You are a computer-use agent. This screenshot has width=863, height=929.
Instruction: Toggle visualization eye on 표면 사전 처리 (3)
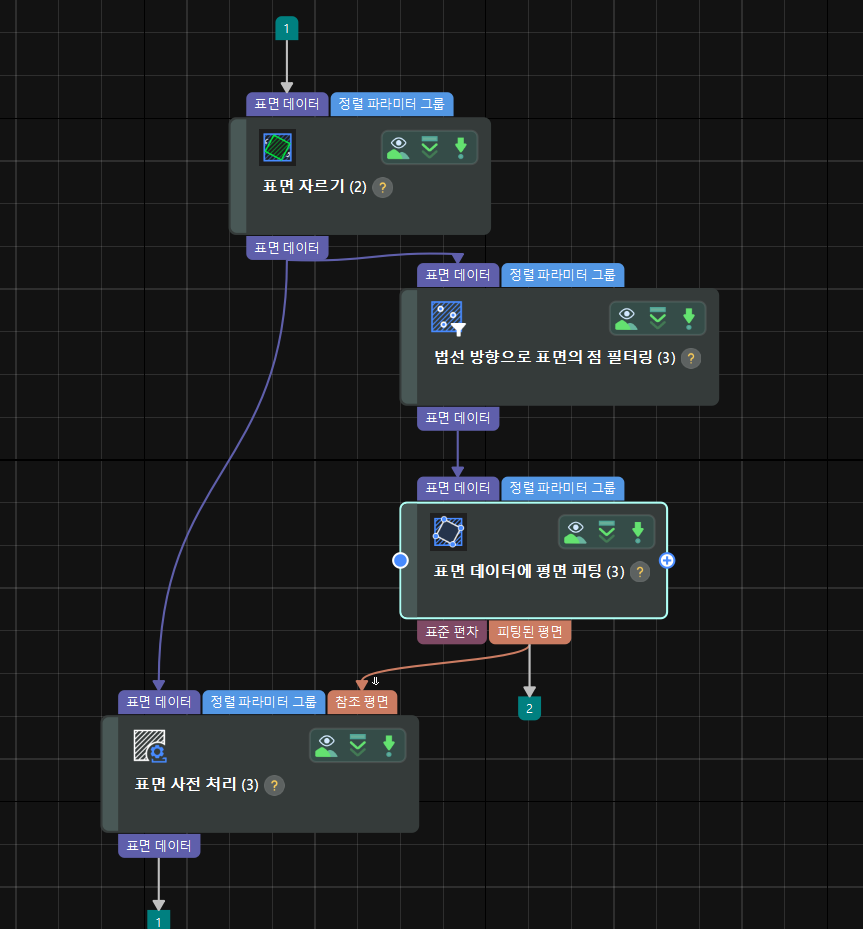coord(326,745)
